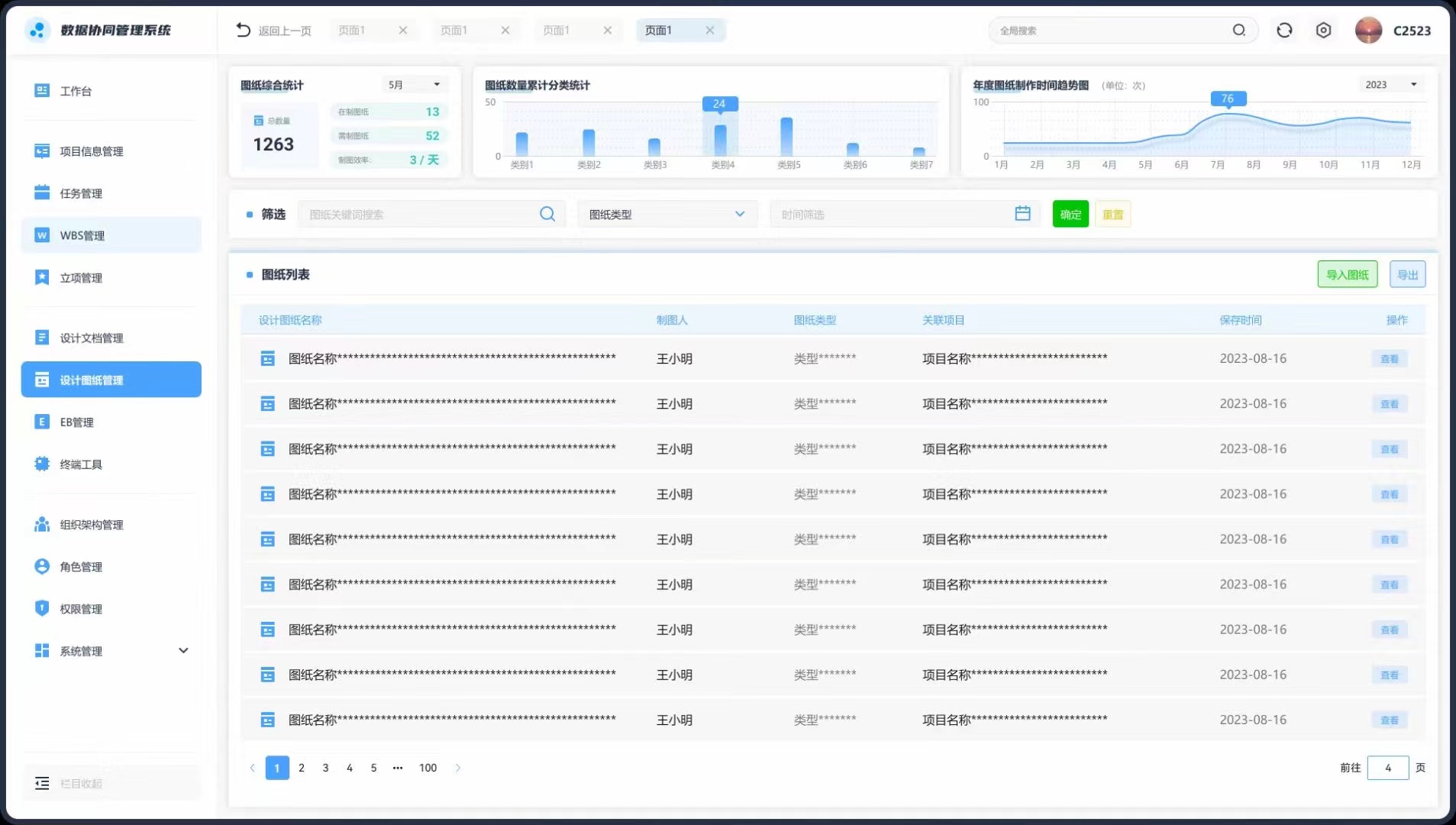The height and width of the screenshot is (825, 1456).
Task: Click the 在制图纸 value 13
Action: 432,112
